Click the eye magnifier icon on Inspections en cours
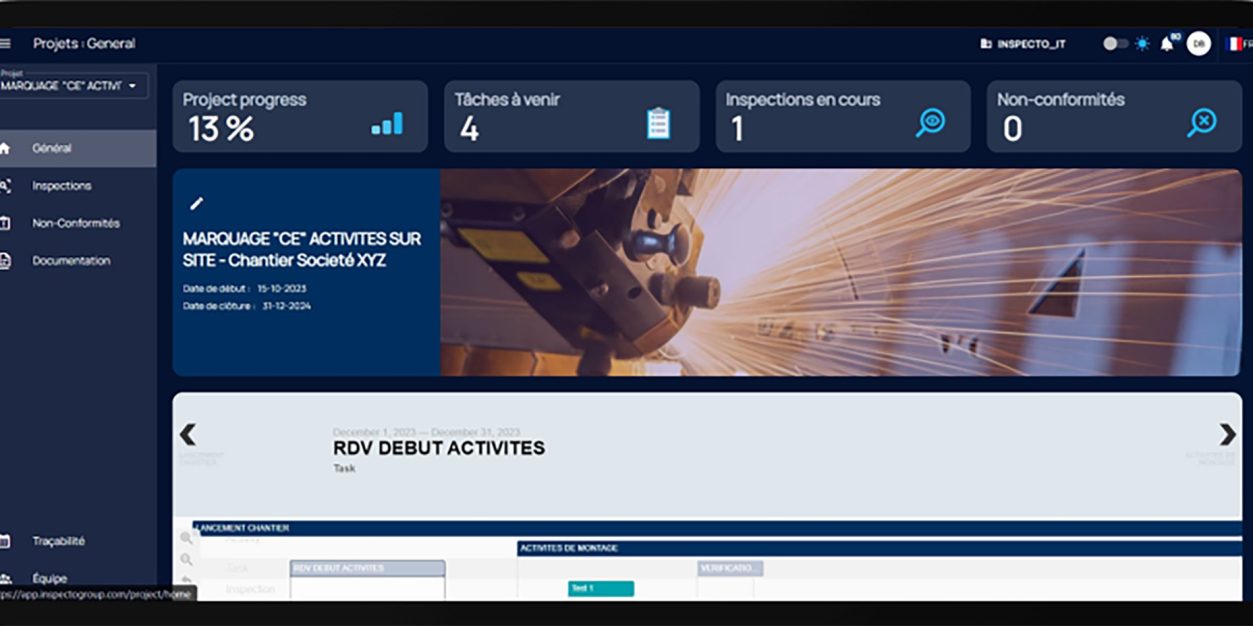This screenshot has width=1253, height=626. coord(930,123)
